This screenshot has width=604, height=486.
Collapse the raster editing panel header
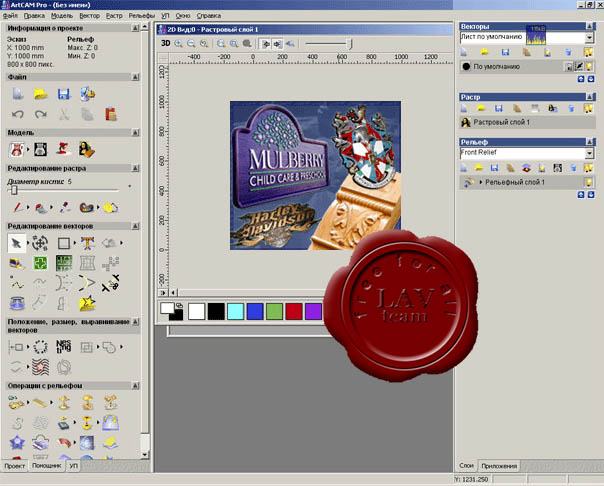135,168
